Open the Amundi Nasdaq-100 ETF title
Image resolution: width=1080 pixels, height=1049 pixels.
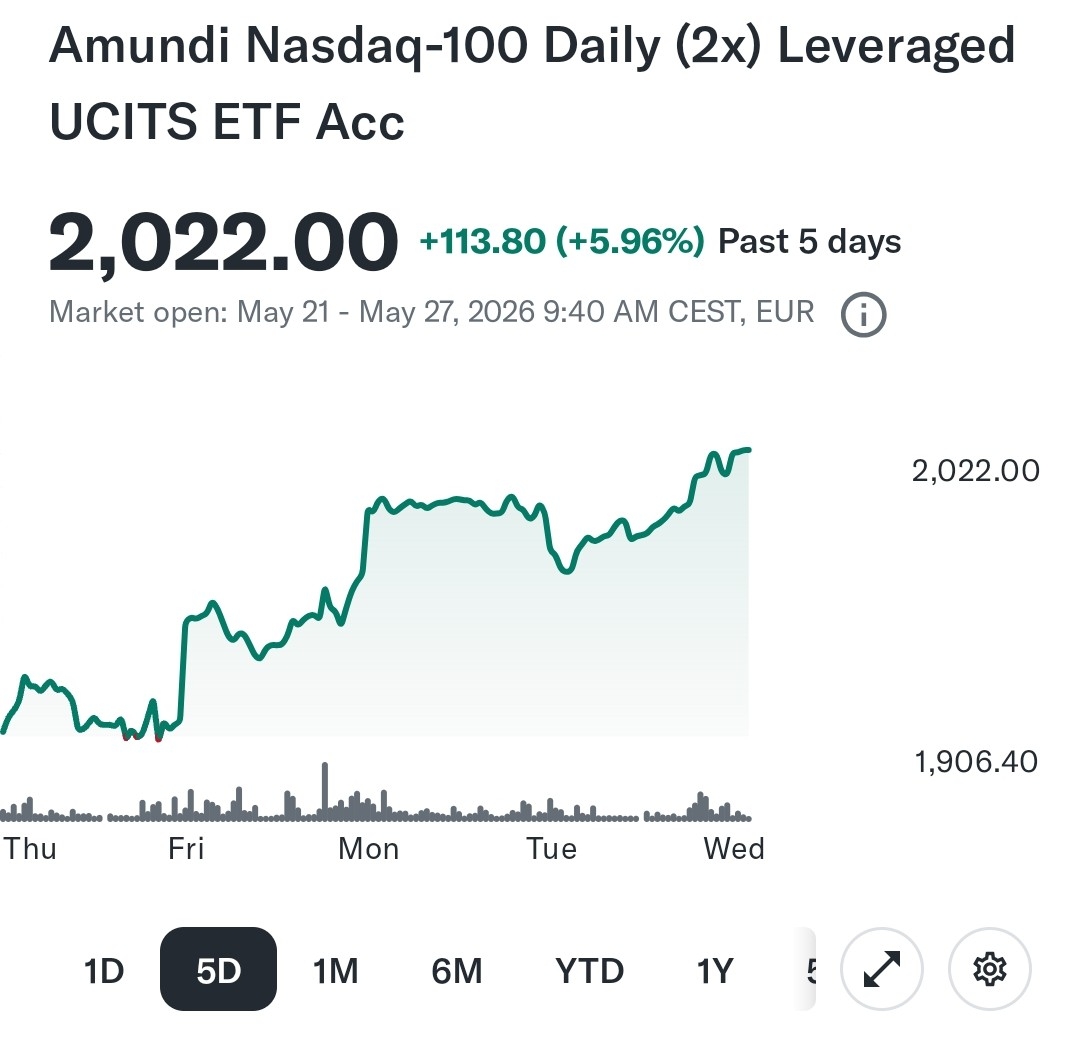point(532,83)
